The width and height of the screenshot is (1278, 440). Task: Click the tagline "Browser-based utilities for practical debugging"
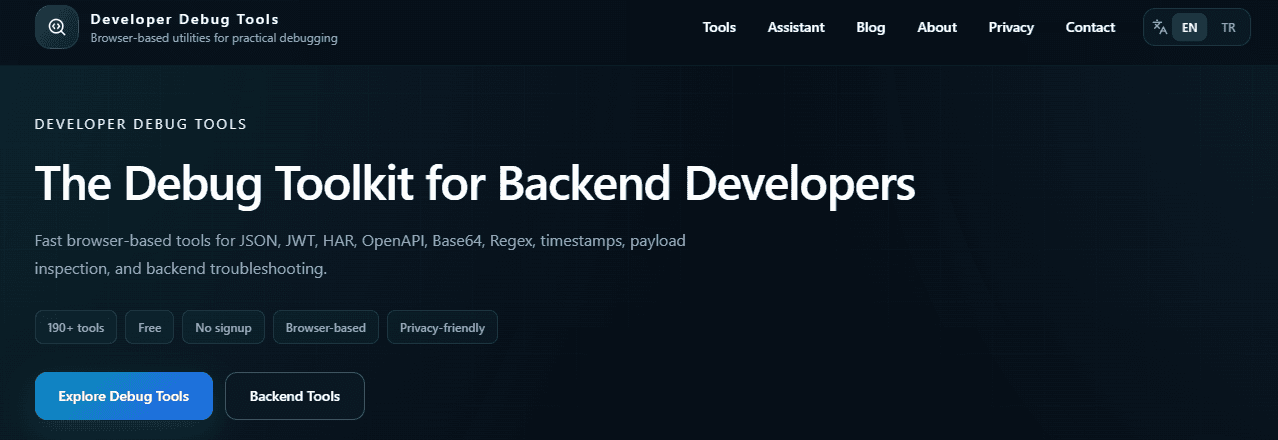(214, 39)
